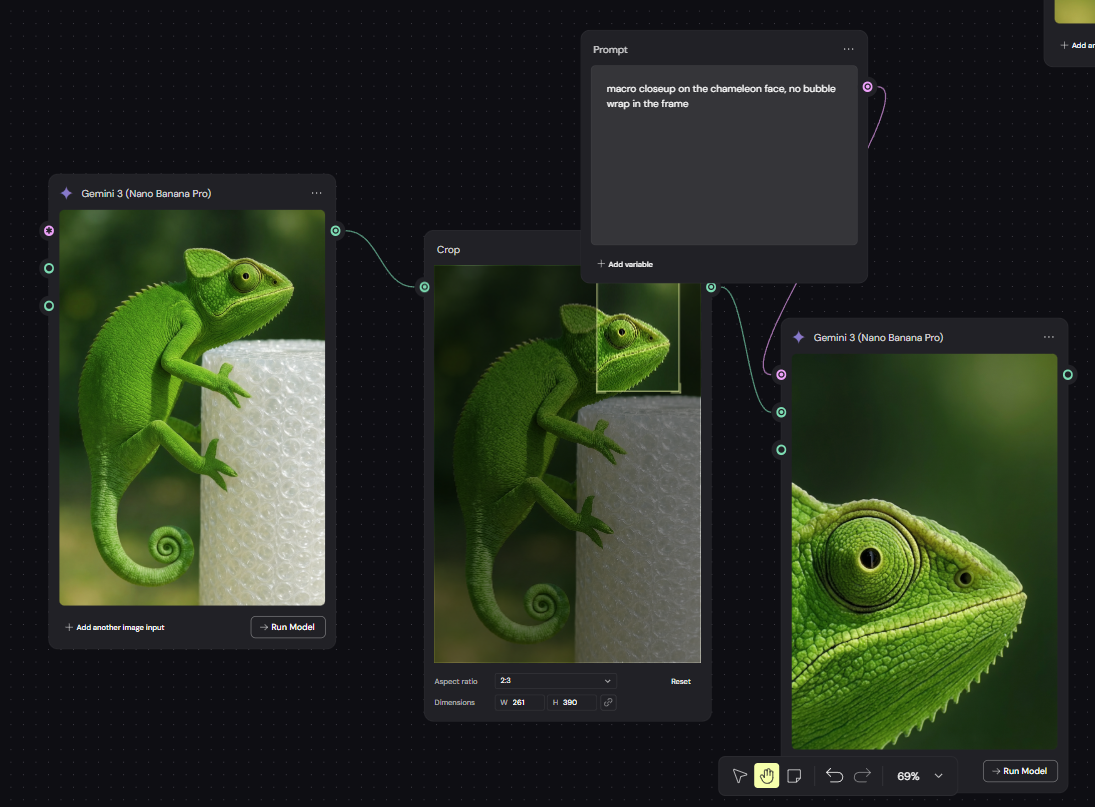Click the W dimension field showing 261
1095x807 pixels.
[520, 702]
